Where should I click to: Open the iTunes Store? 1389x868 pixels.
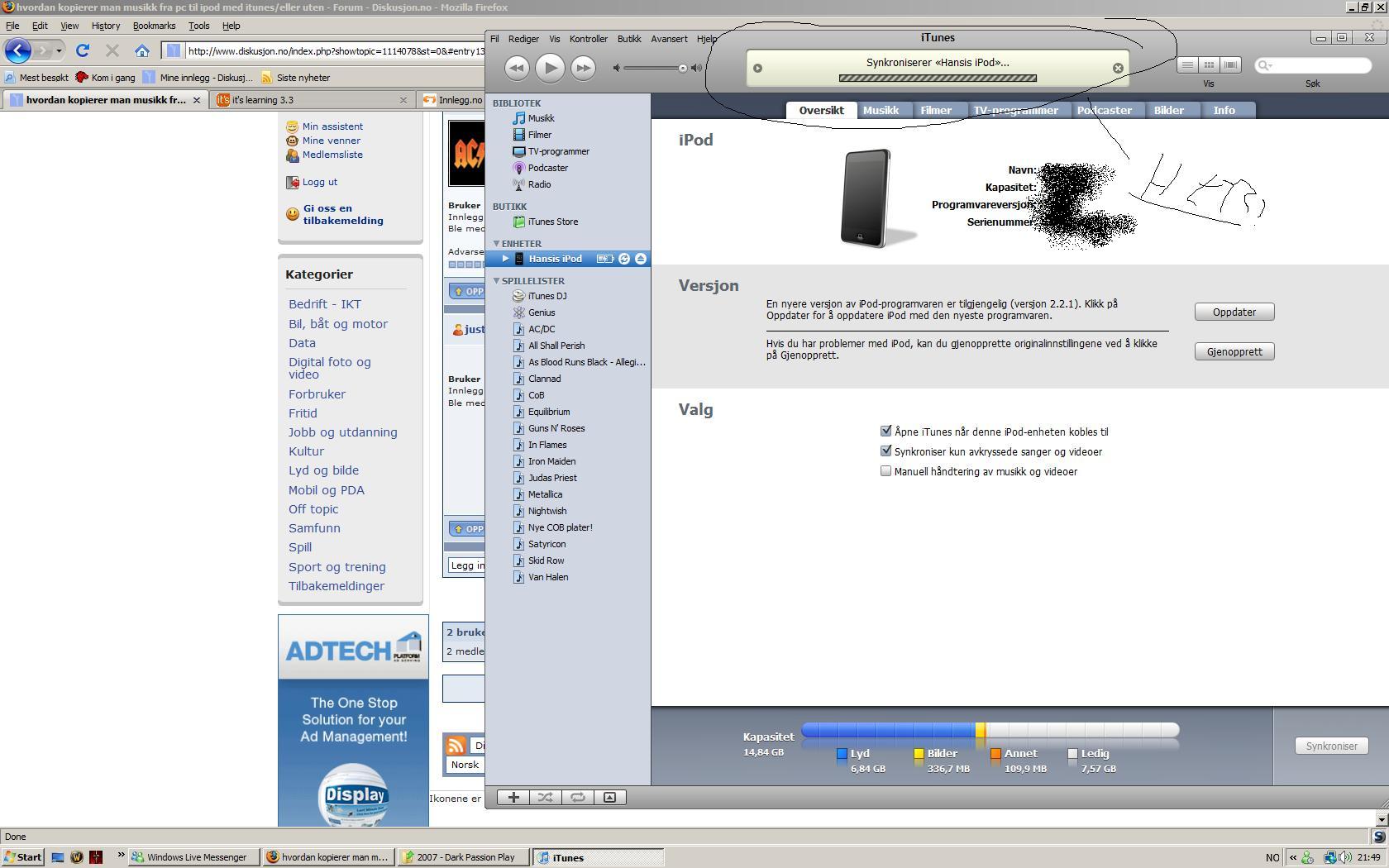tap(553, 222)
